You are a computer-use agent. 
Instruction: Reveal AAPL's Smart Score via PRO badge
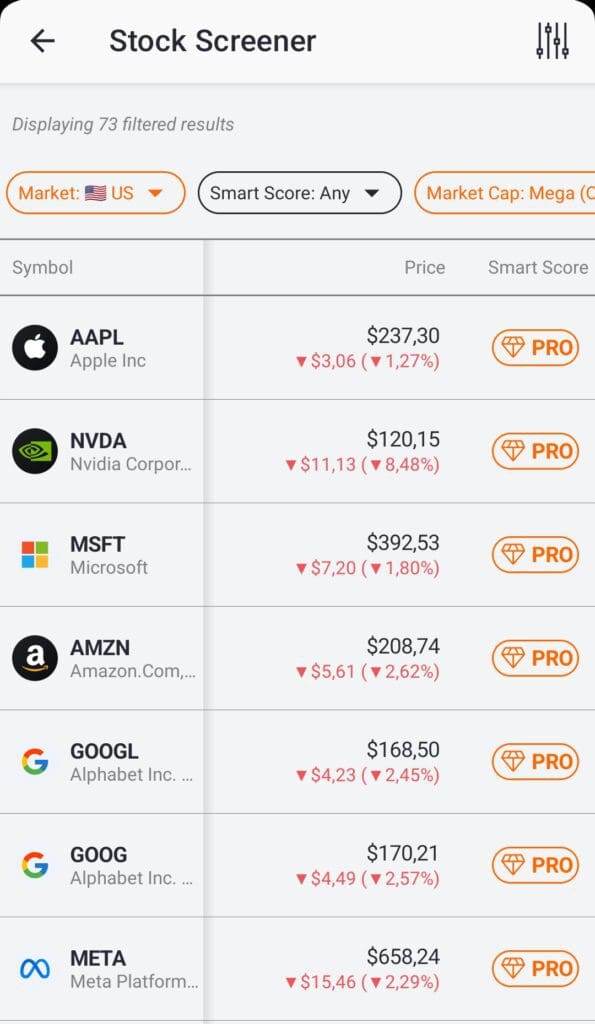(x=535, y=348)
